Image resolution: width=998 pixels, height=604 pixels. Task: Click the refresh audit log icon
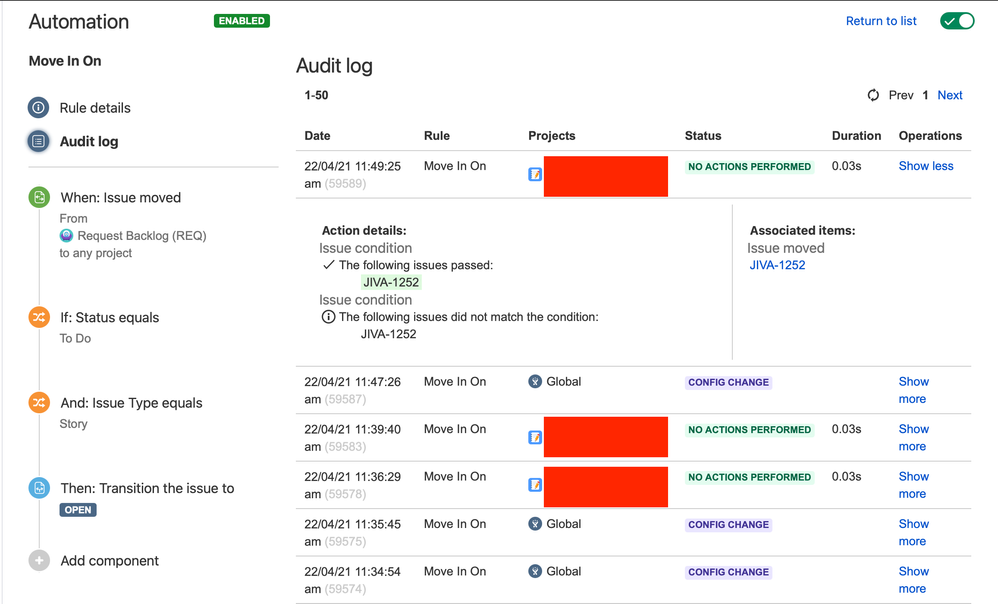point(873,95)
